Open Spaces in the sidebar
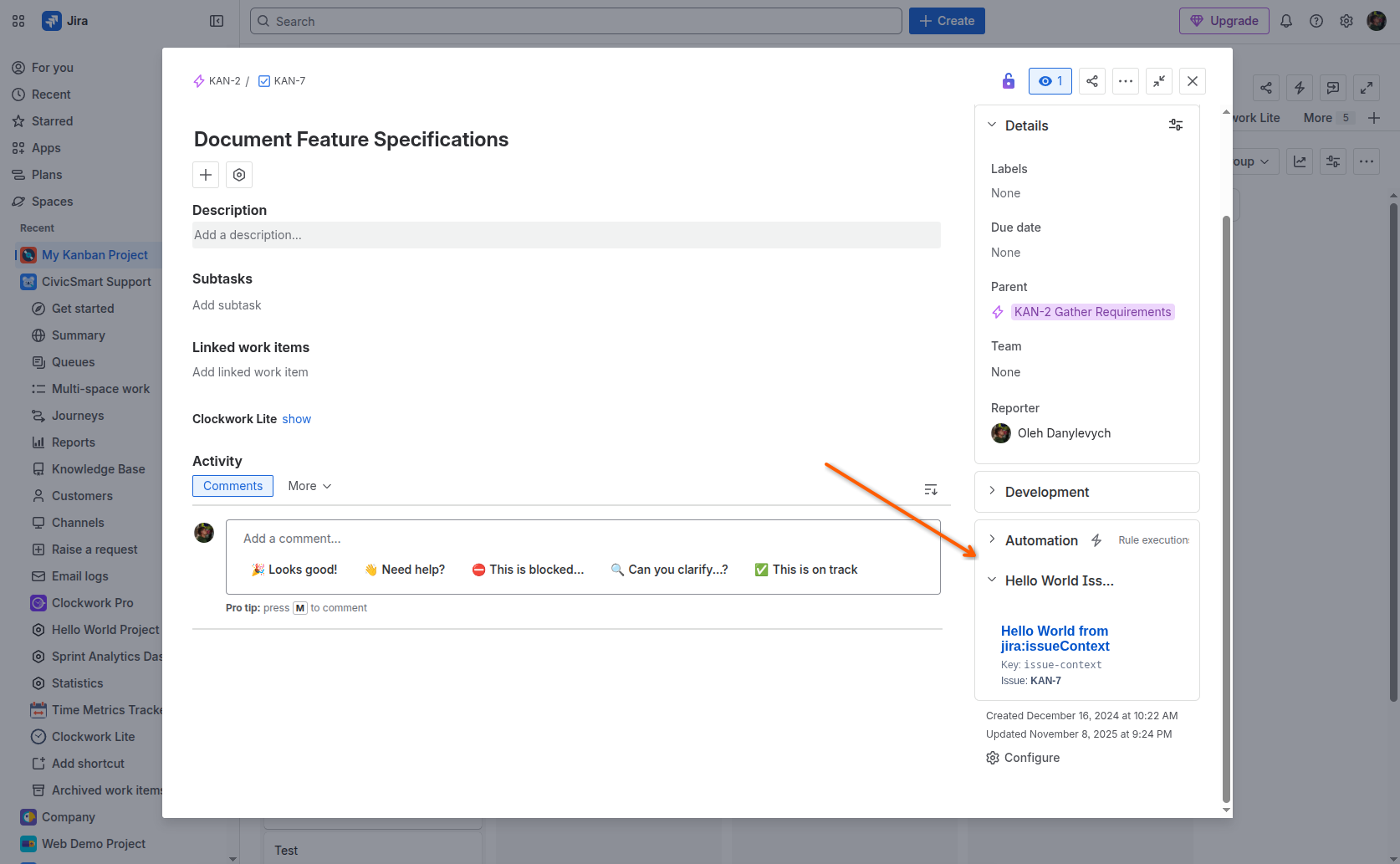This screenshot has height=864, width=1400. [52, 202]
